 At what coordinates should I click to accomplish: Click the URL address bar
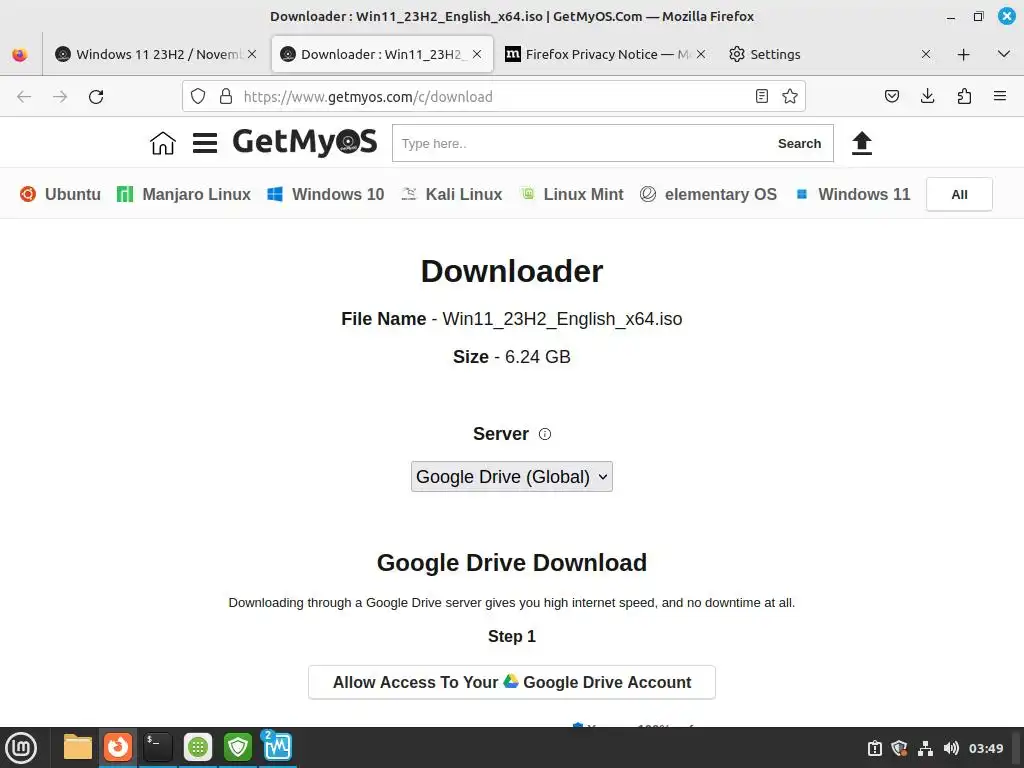pyautogui.click(x=496, y=97)
